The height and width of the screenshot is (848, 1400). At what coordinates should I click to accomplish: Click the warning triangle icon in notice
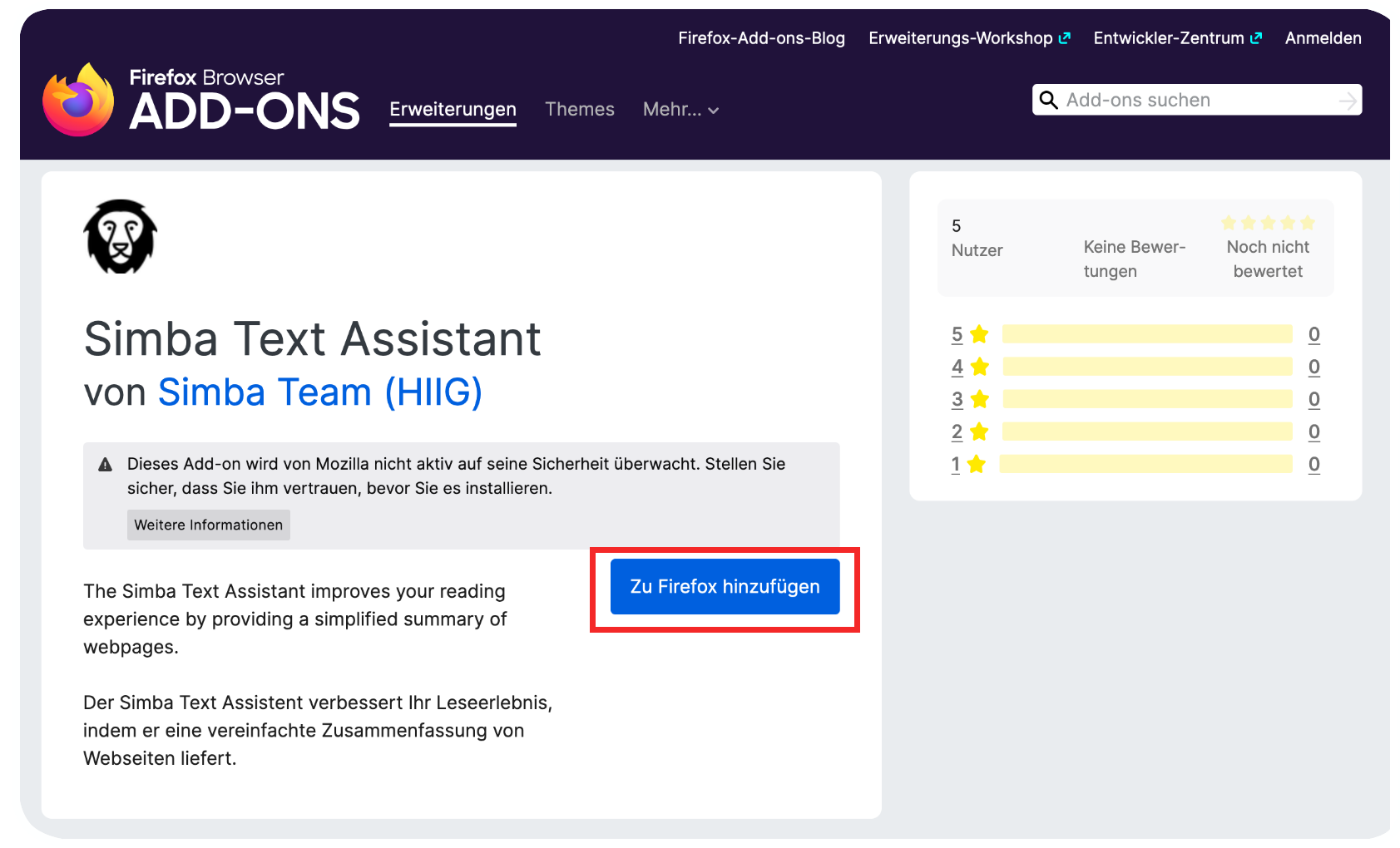(x=105, y=465)
